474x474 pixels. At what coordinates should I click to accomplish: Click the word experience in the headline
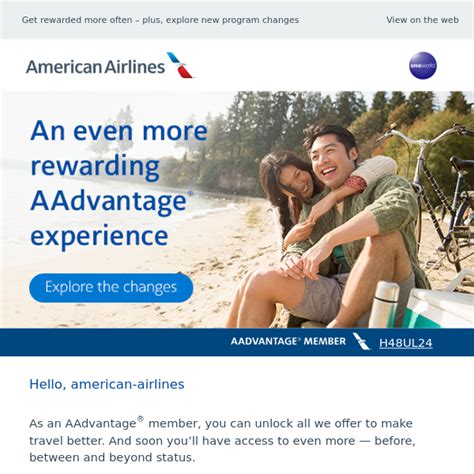pos(99,237)
